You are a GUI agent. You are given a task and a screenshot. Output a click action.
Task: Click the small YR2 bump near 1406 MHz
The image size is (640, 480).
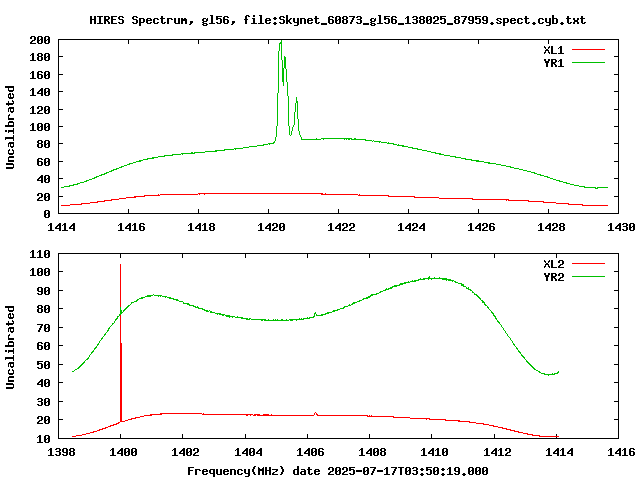pos(316,314)
